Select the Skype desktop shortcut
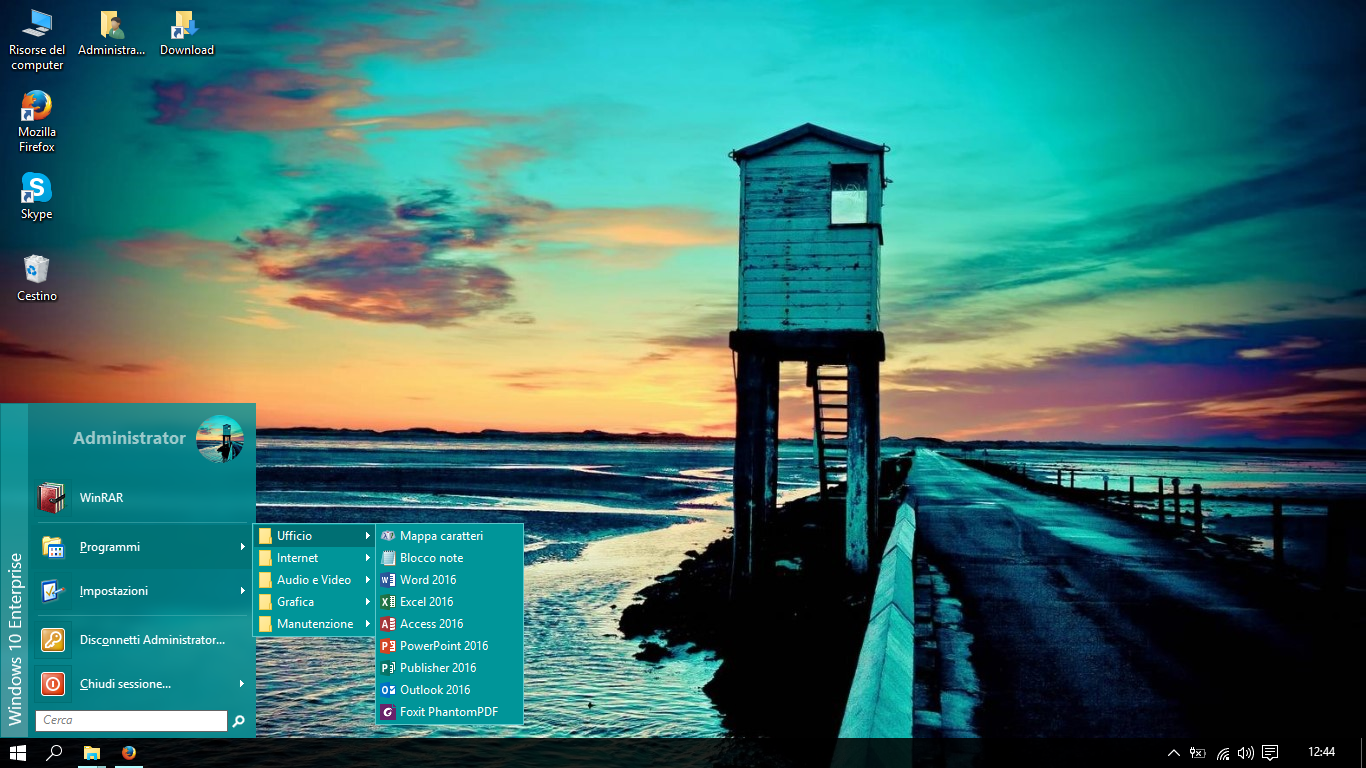Screen dimensions: 1366x768 pos(37,196)
